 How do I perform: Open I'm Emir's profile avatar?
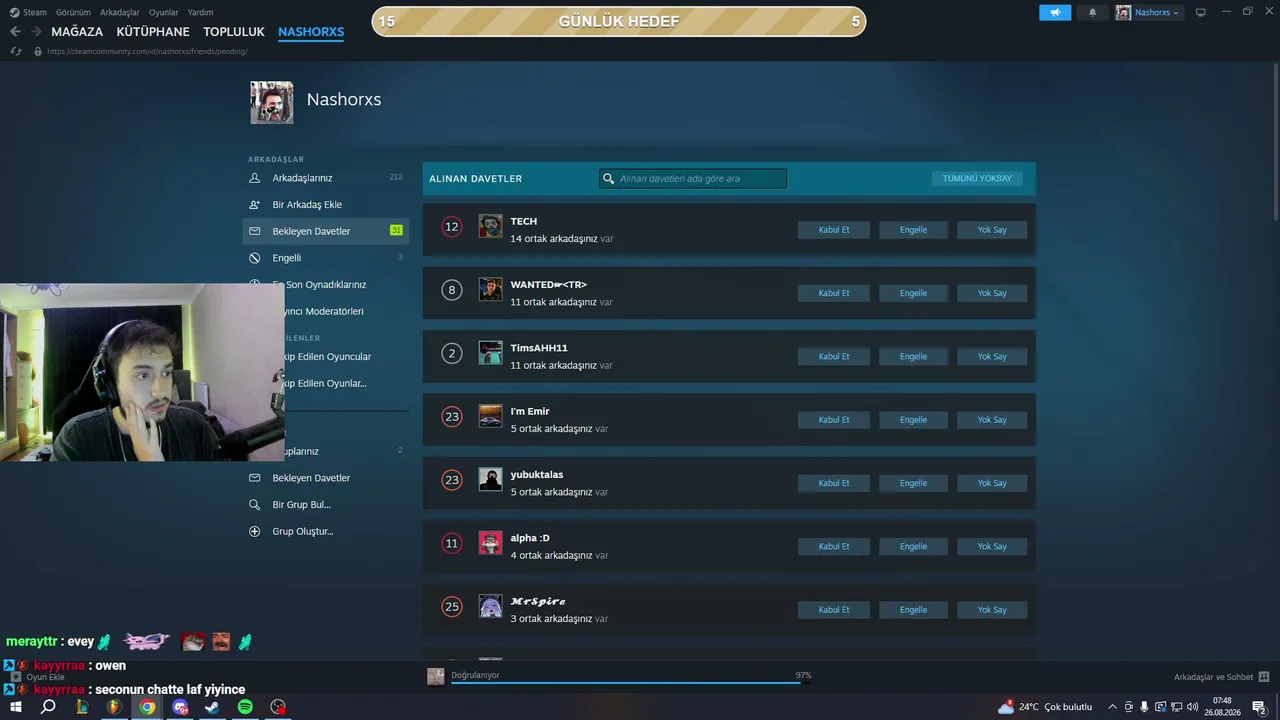(x=490, y=416)
